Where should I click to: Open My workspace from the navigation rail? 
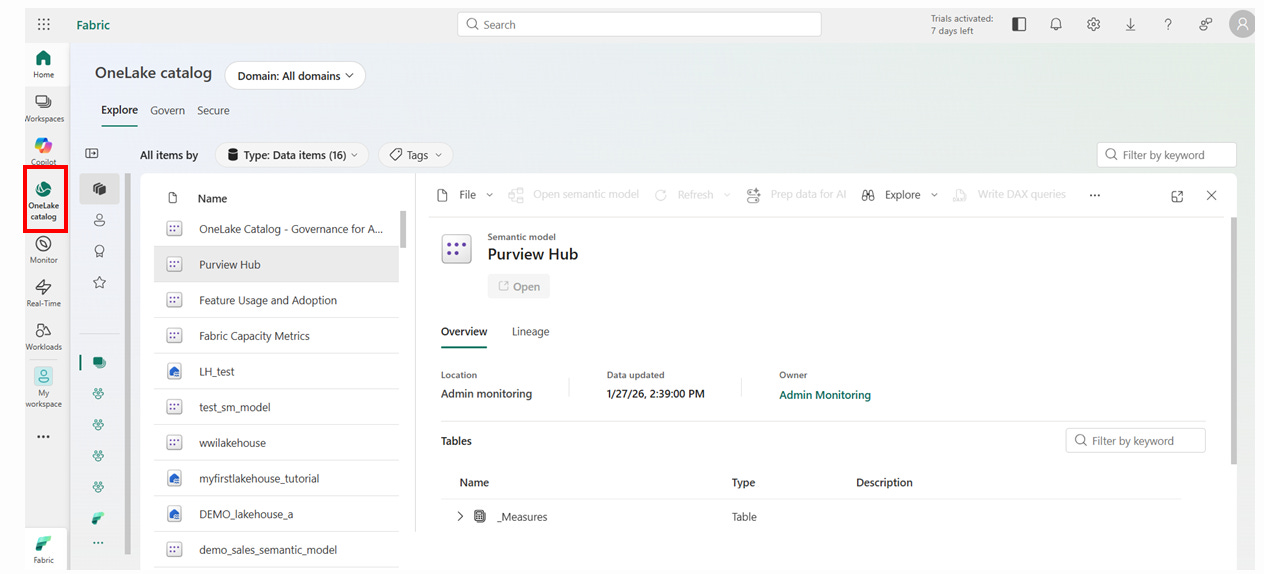click(x=43, y=388)
